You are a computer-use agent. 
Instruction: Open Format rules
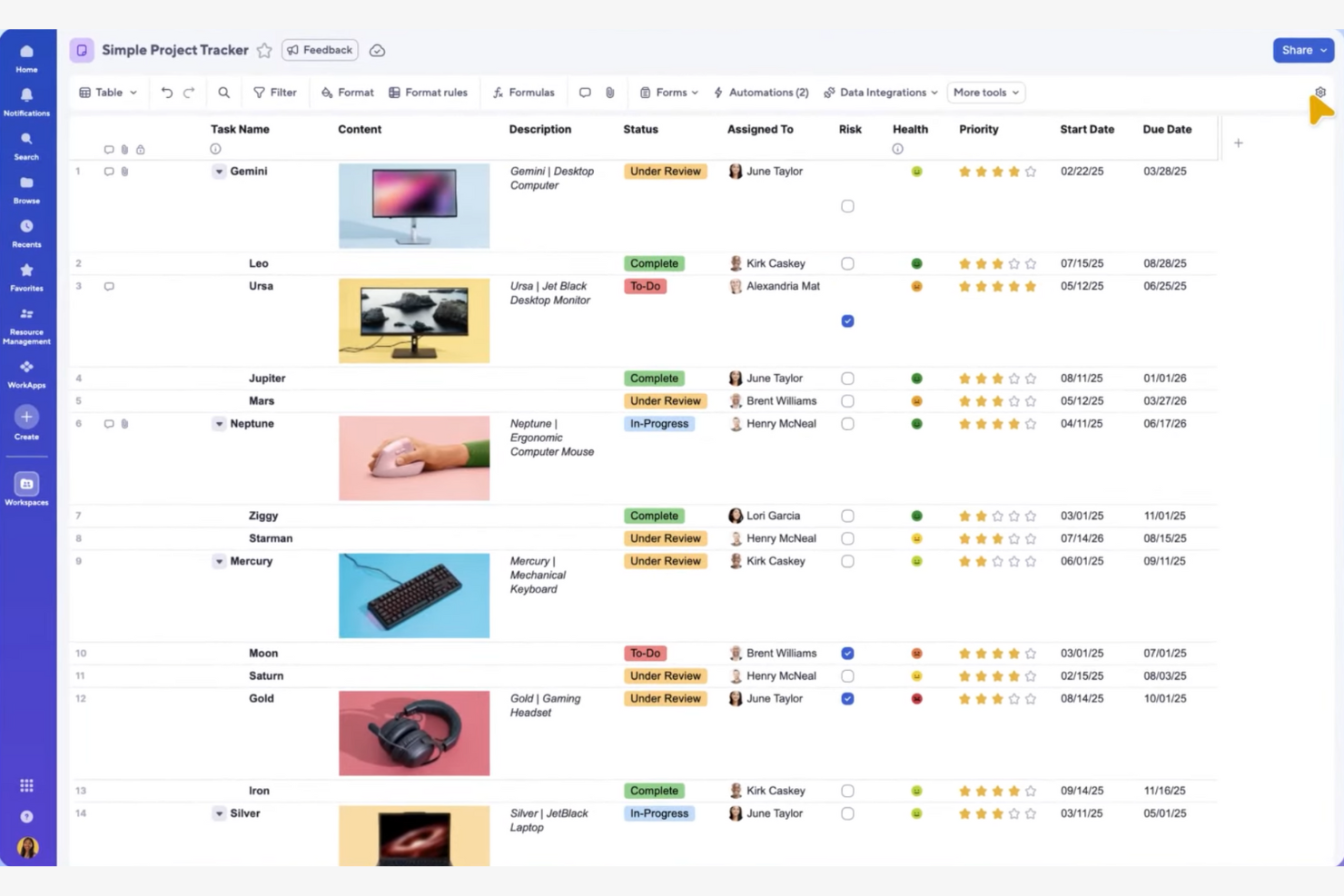[x=428, y=92]
